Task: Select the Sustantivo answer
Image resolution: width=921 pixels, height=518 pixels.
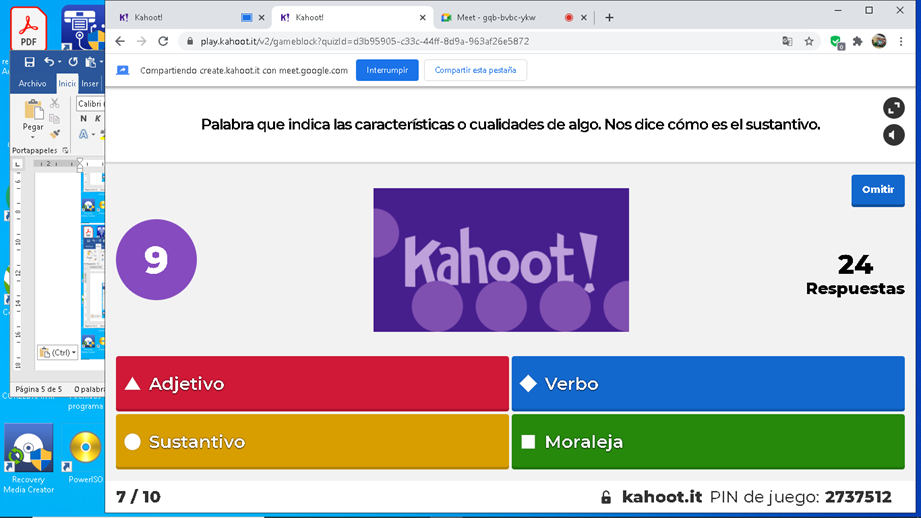Action: pyautogui.click(x=312, y=442)
